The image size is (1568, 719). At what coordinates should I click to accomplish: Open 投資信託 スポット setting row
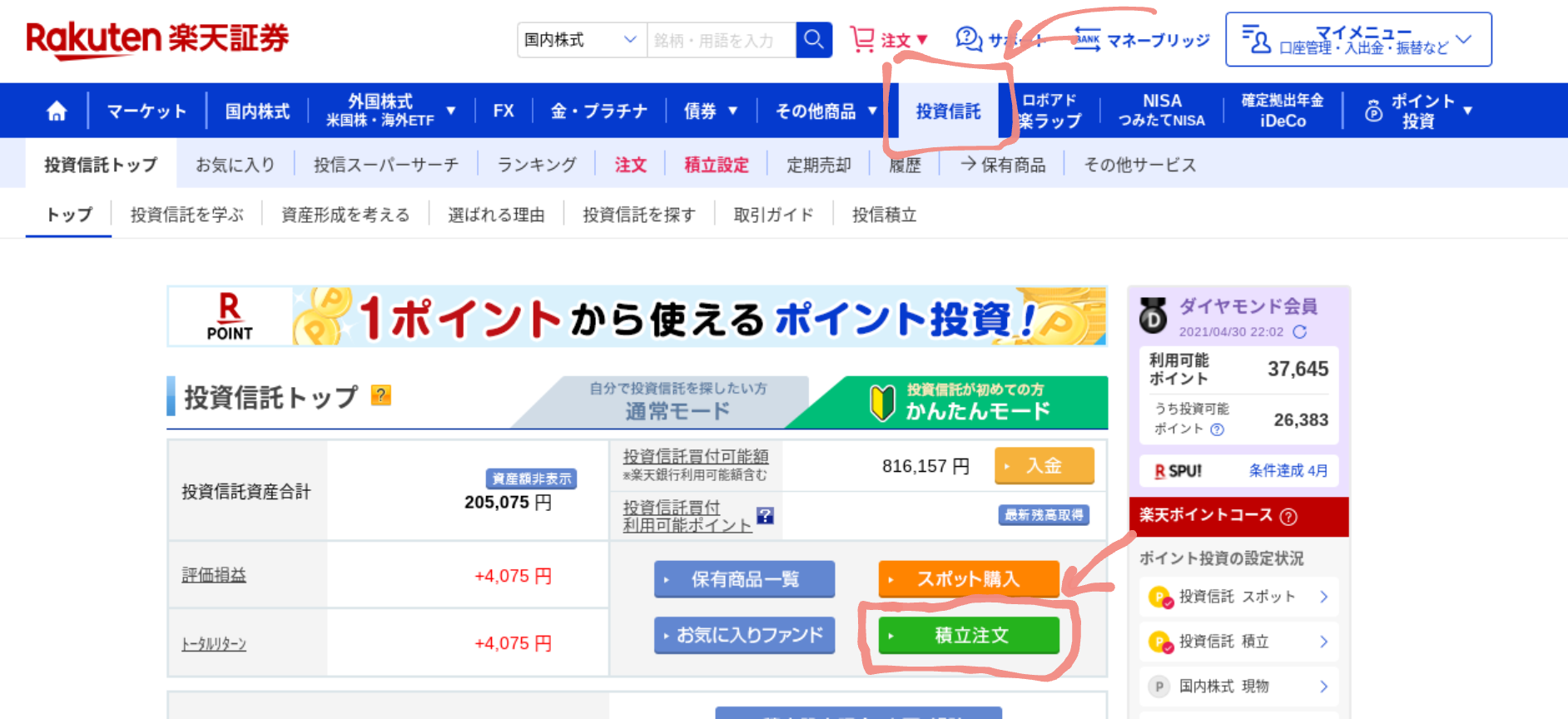point(1238,597)
